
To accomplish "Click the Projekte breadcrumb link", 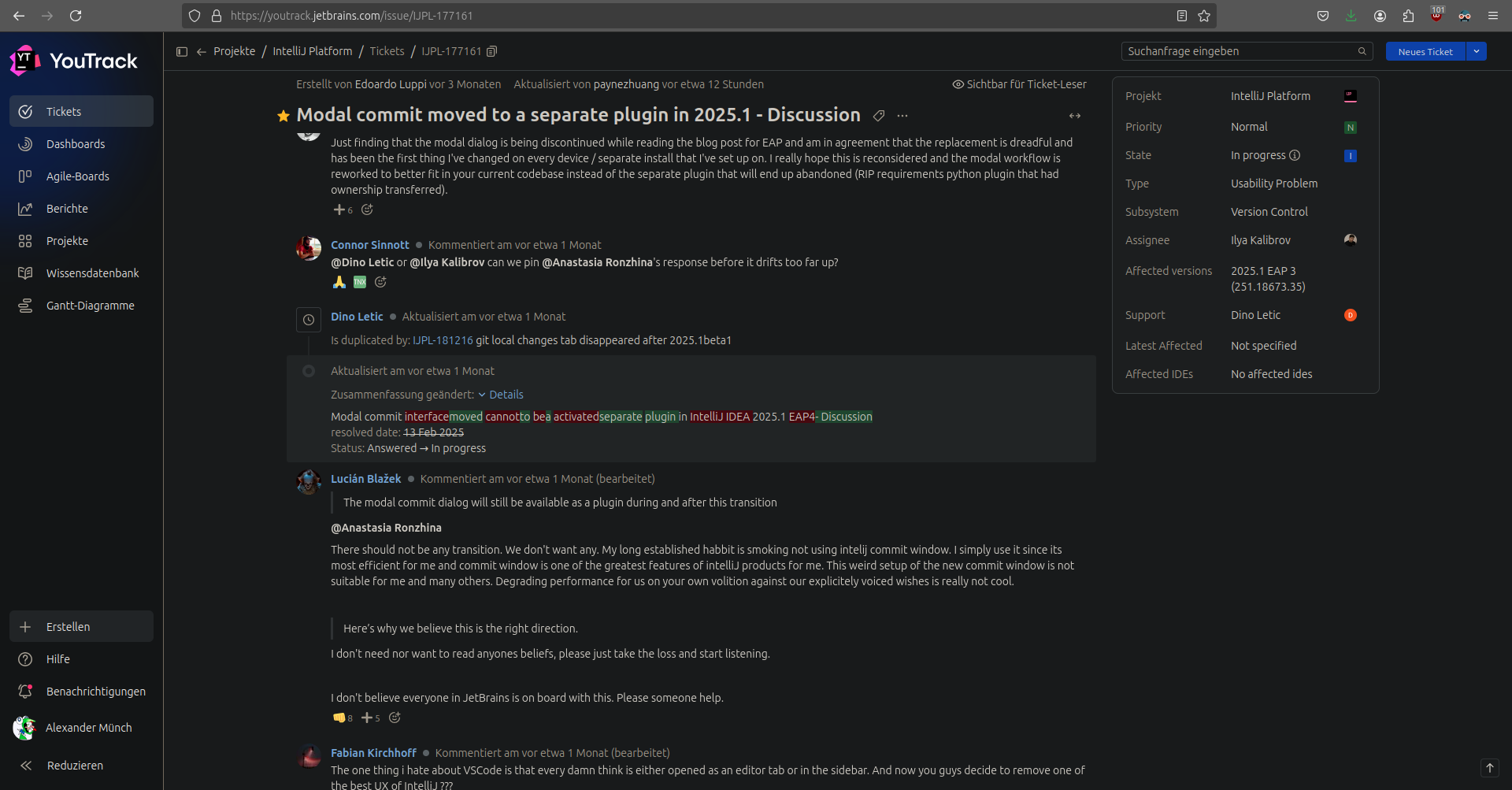I will pos(235,51).
